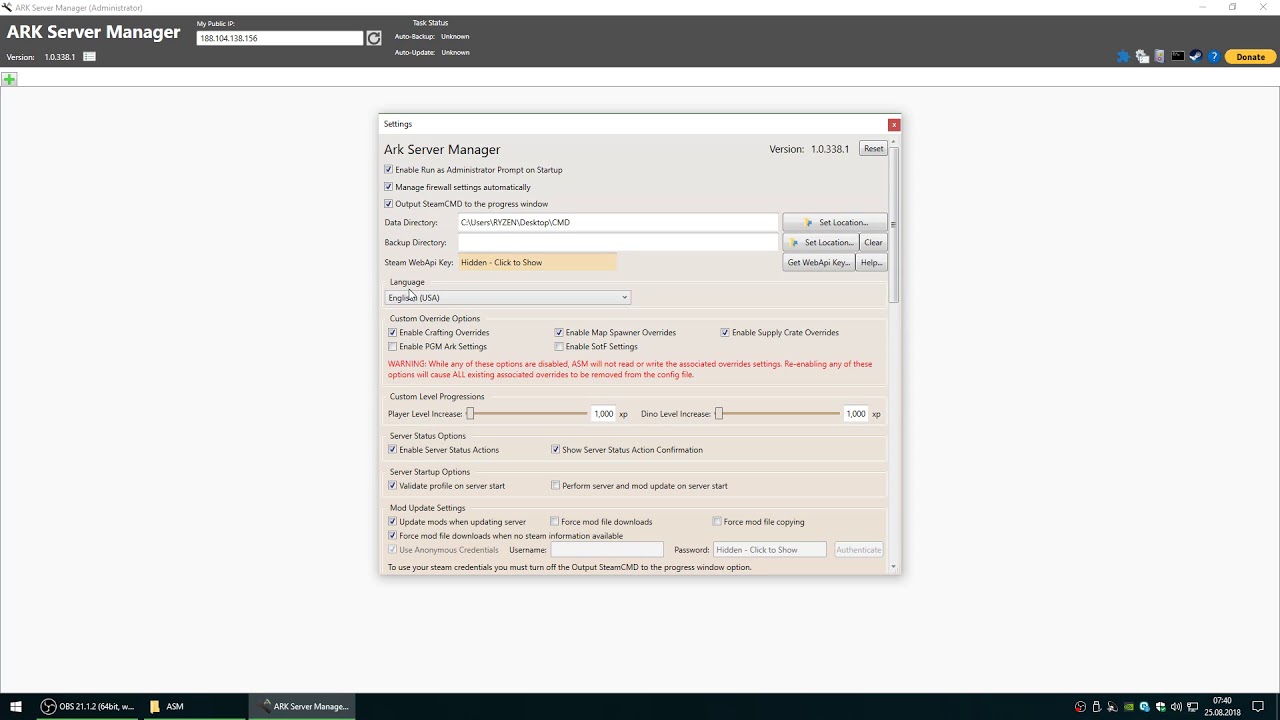Image resolution: width=1280 pixels, height=720 pixels.
Task: Toggle Enable Run as Administrator Prompt on Startup
Action: (x=389, y=170)
